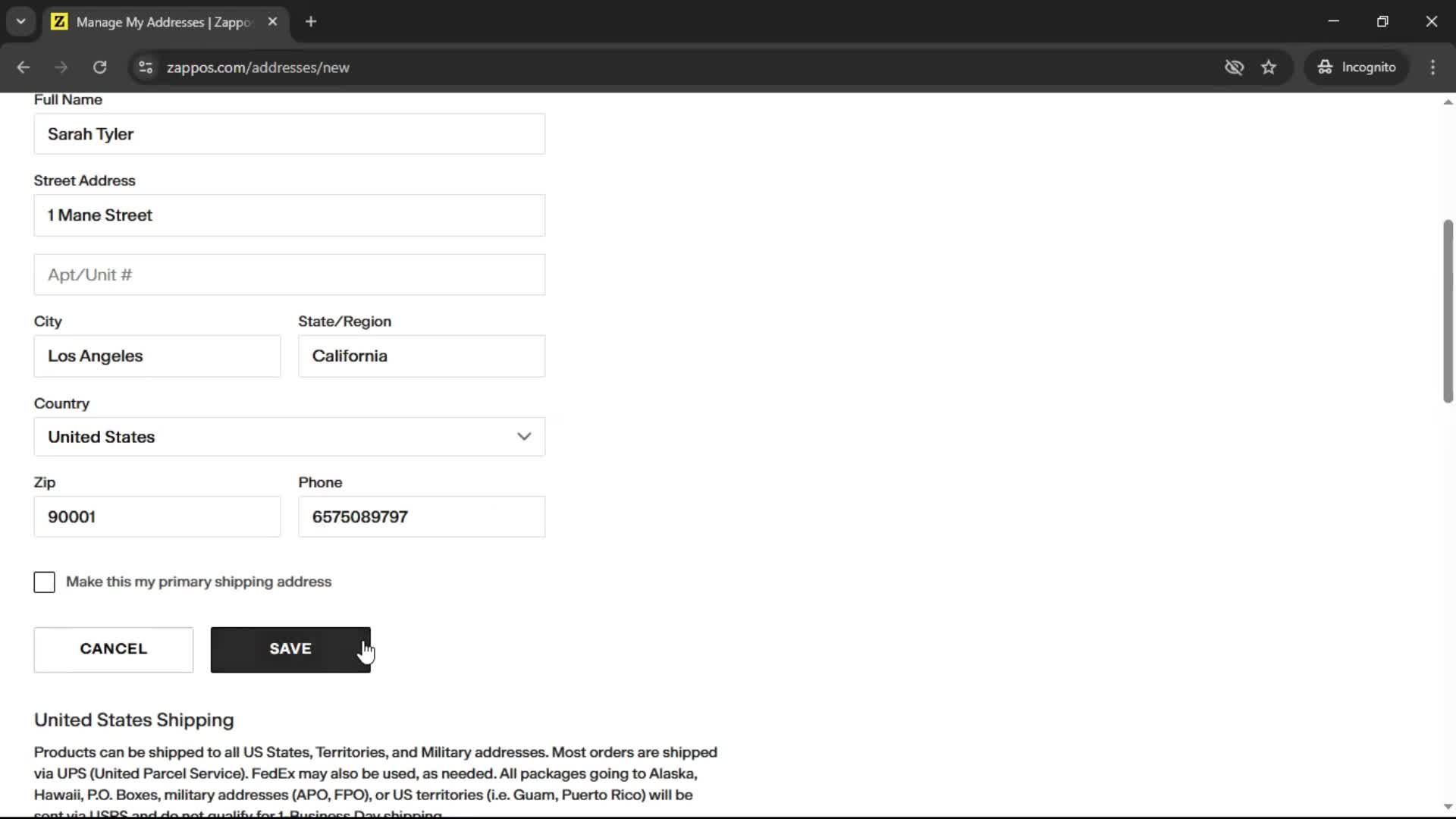Focus the Apt/Unit # input field

point(288,275)
